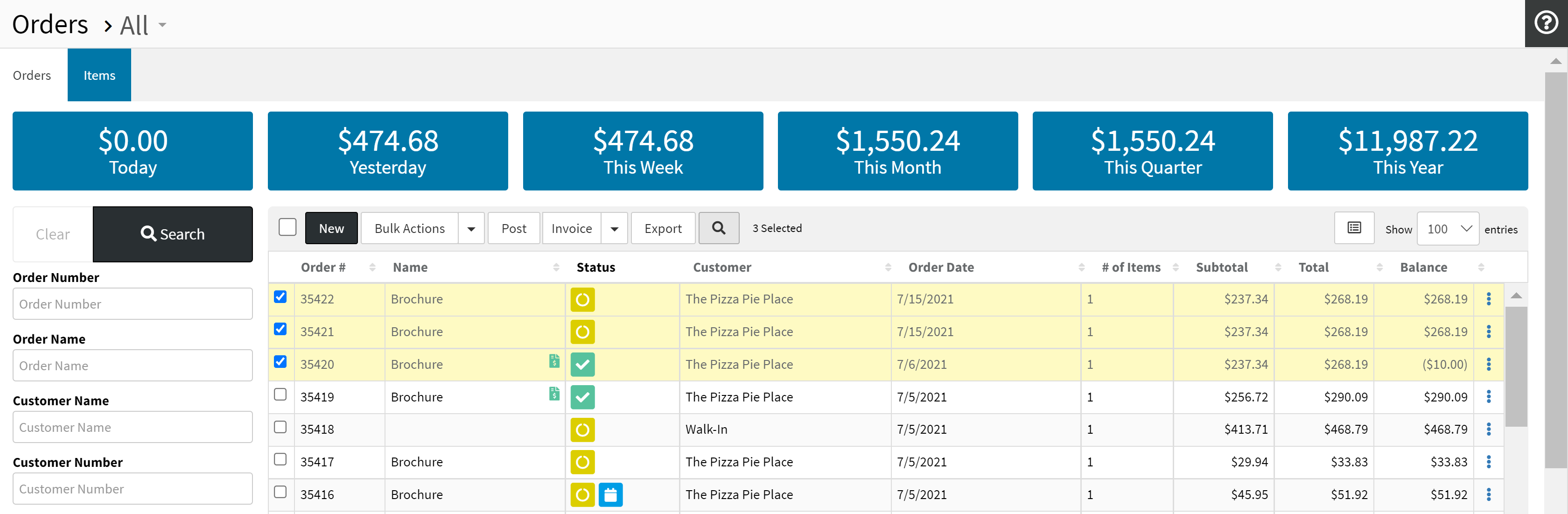The image size is (1568, 514).
Task: Check the checkbox for order 35418
Action: pyautogui.click(x=280, y=428)
